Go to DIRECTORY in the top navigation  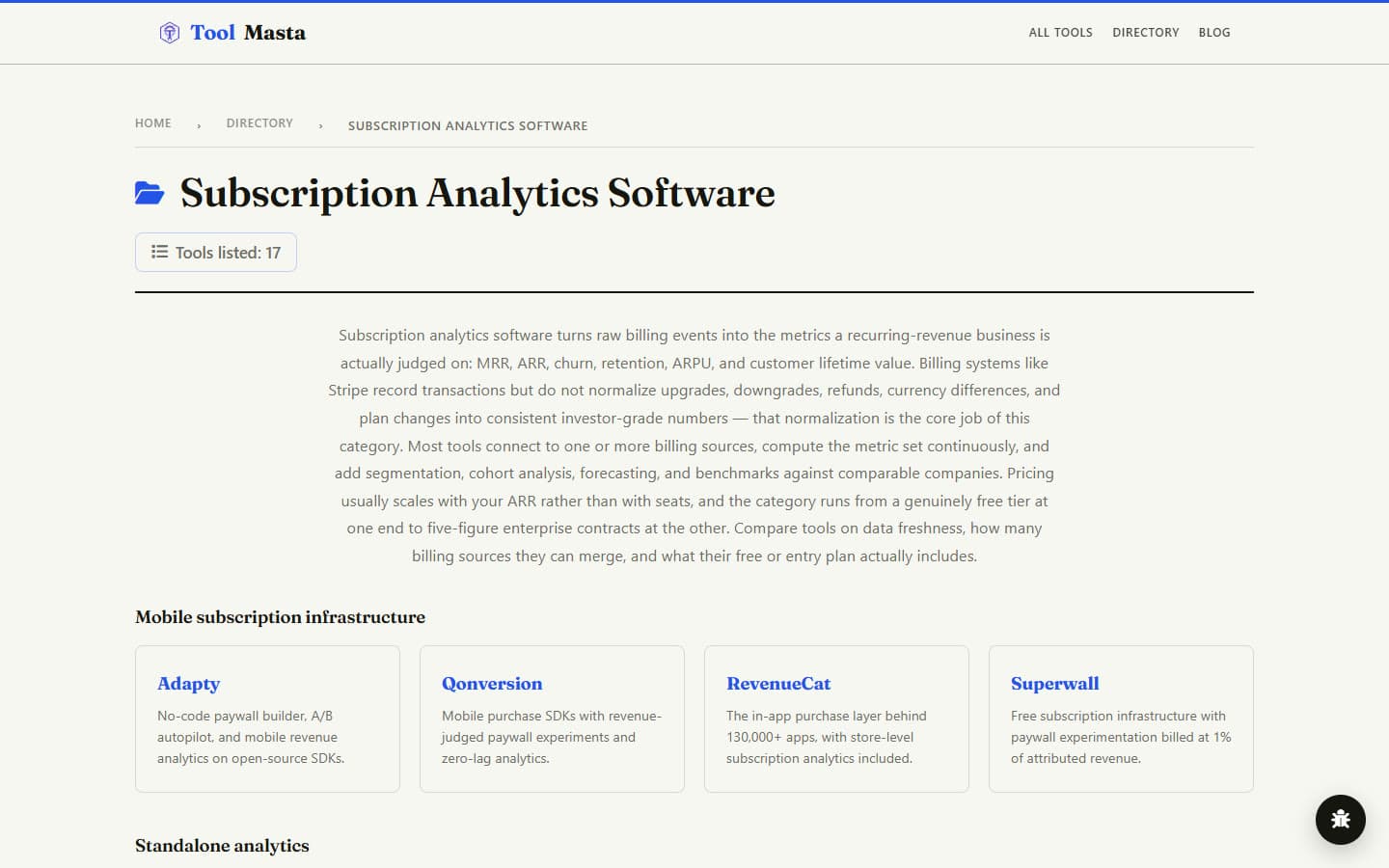(x=1146, y=33)
